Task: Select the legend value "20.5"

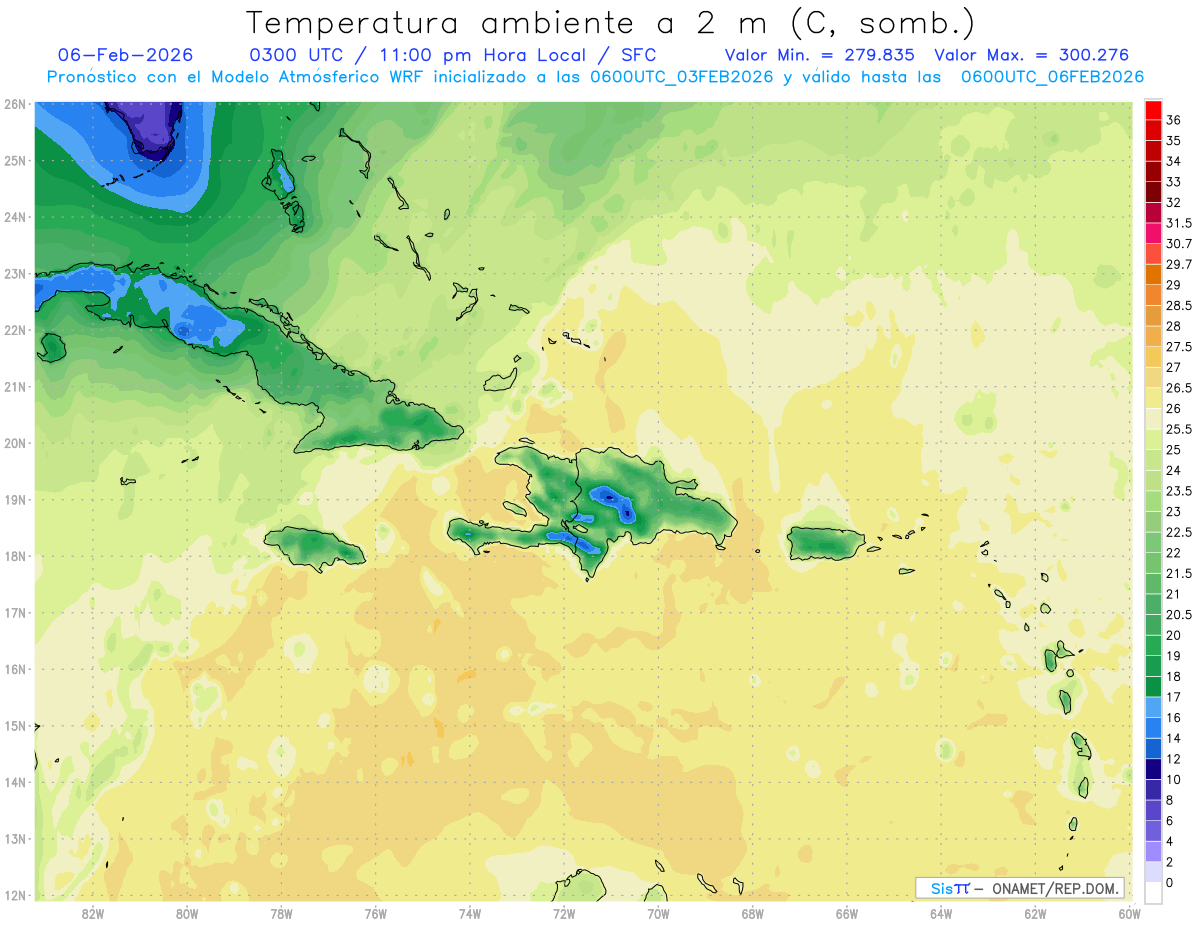Action: 1179,615
